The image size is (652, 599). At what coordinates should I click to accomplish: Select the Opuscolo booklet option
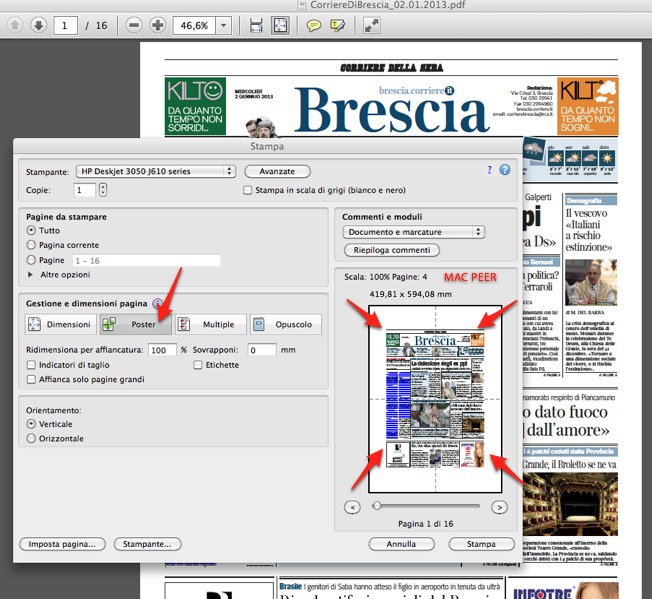click(286, 324)
